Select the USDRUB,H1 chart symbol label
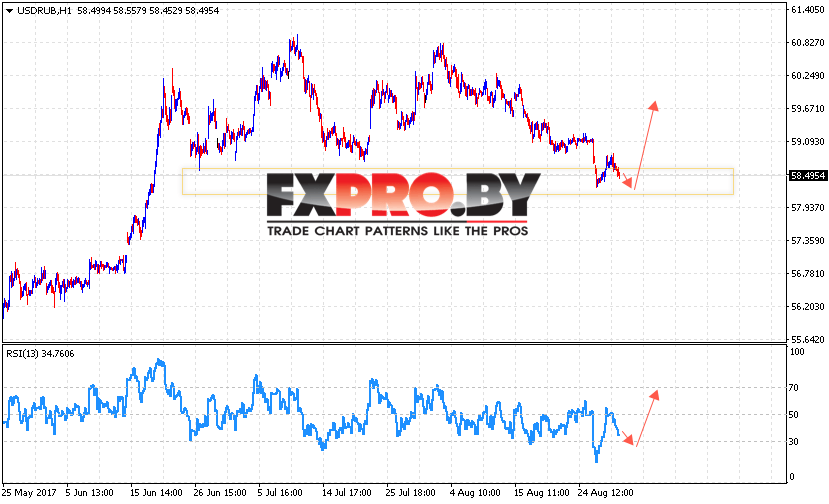This screenshot has height=504, width=829. (44, 11)
